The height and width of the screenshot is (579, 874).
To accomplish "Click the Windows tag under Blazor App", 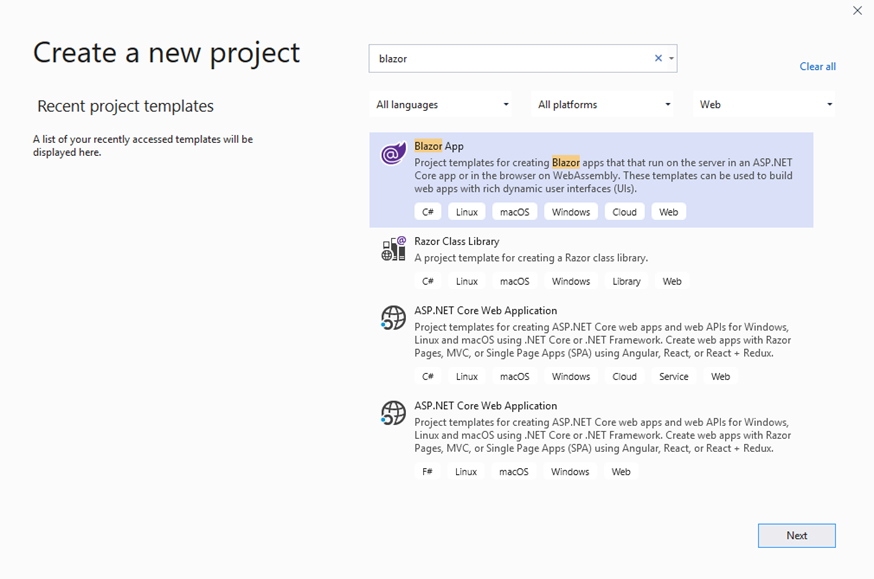I will click(x=571, y=212).
